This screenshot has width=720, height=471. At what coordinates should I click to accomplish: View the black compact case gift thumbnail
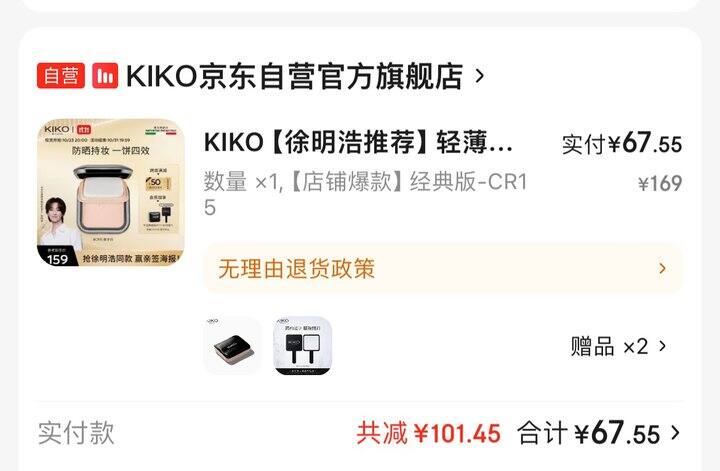point(233,346)
